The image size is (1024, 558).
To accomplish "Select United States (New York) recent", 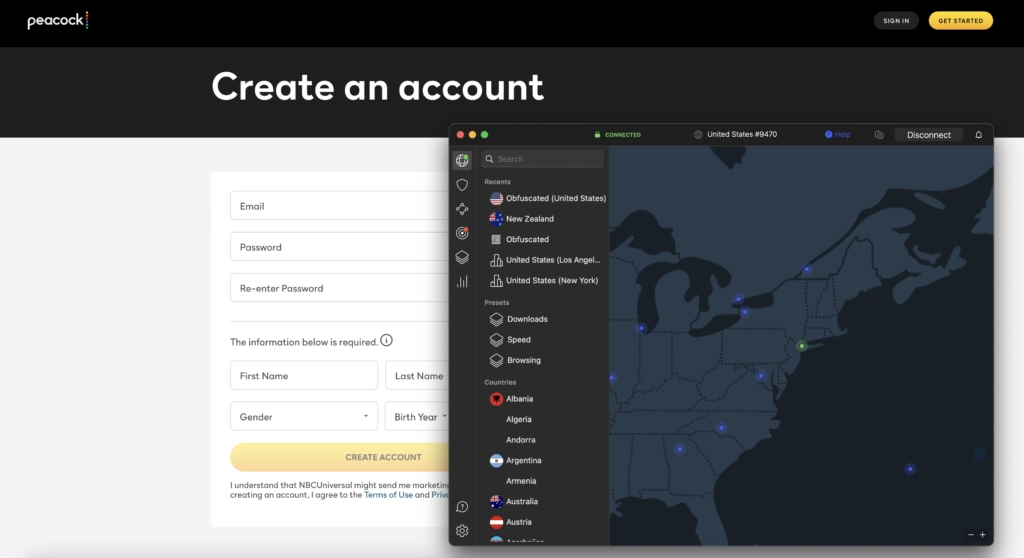I will (x=543, y=280).
